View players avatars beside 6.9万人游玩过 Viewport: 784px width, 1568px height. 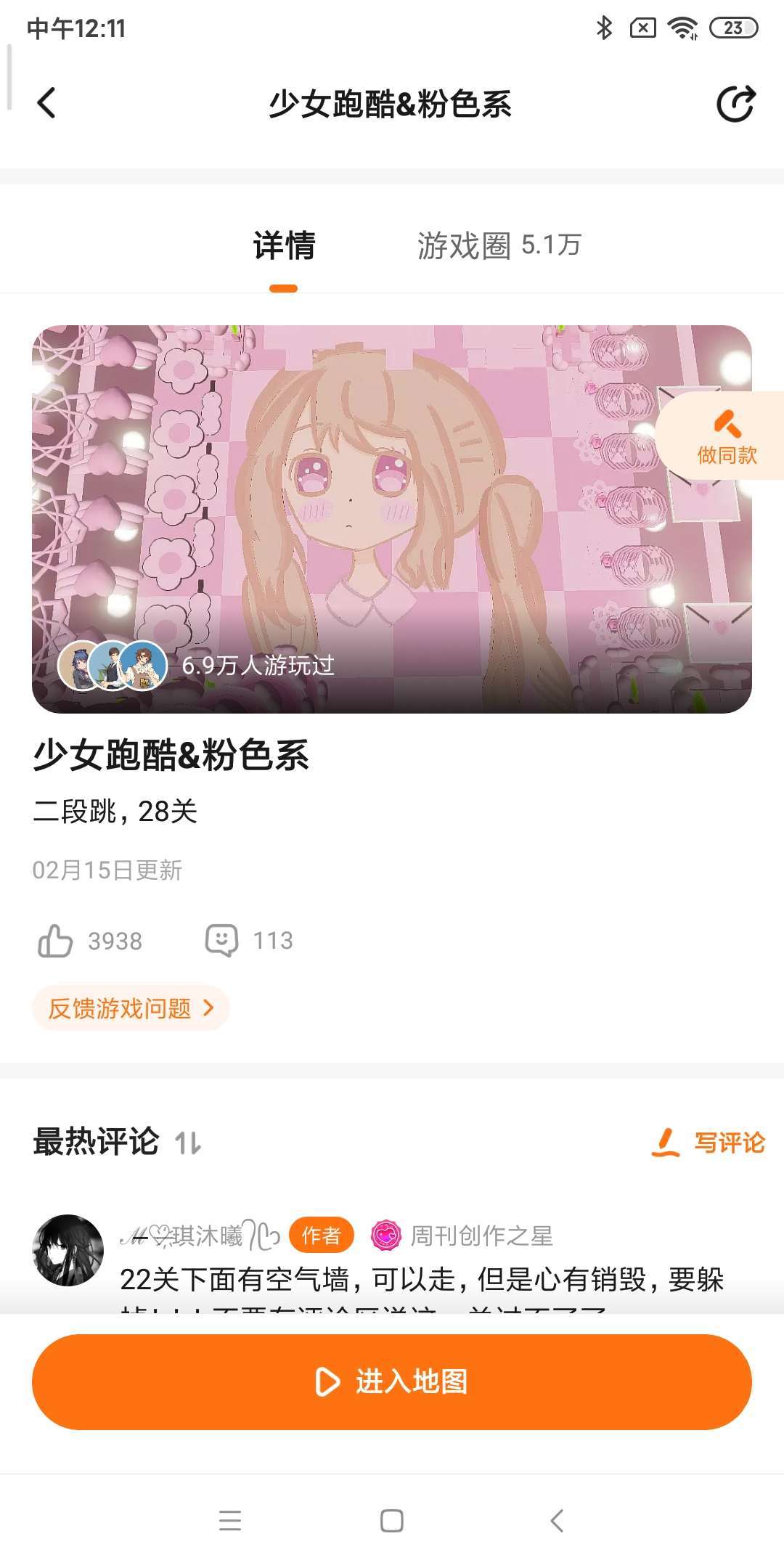point(113,665)
